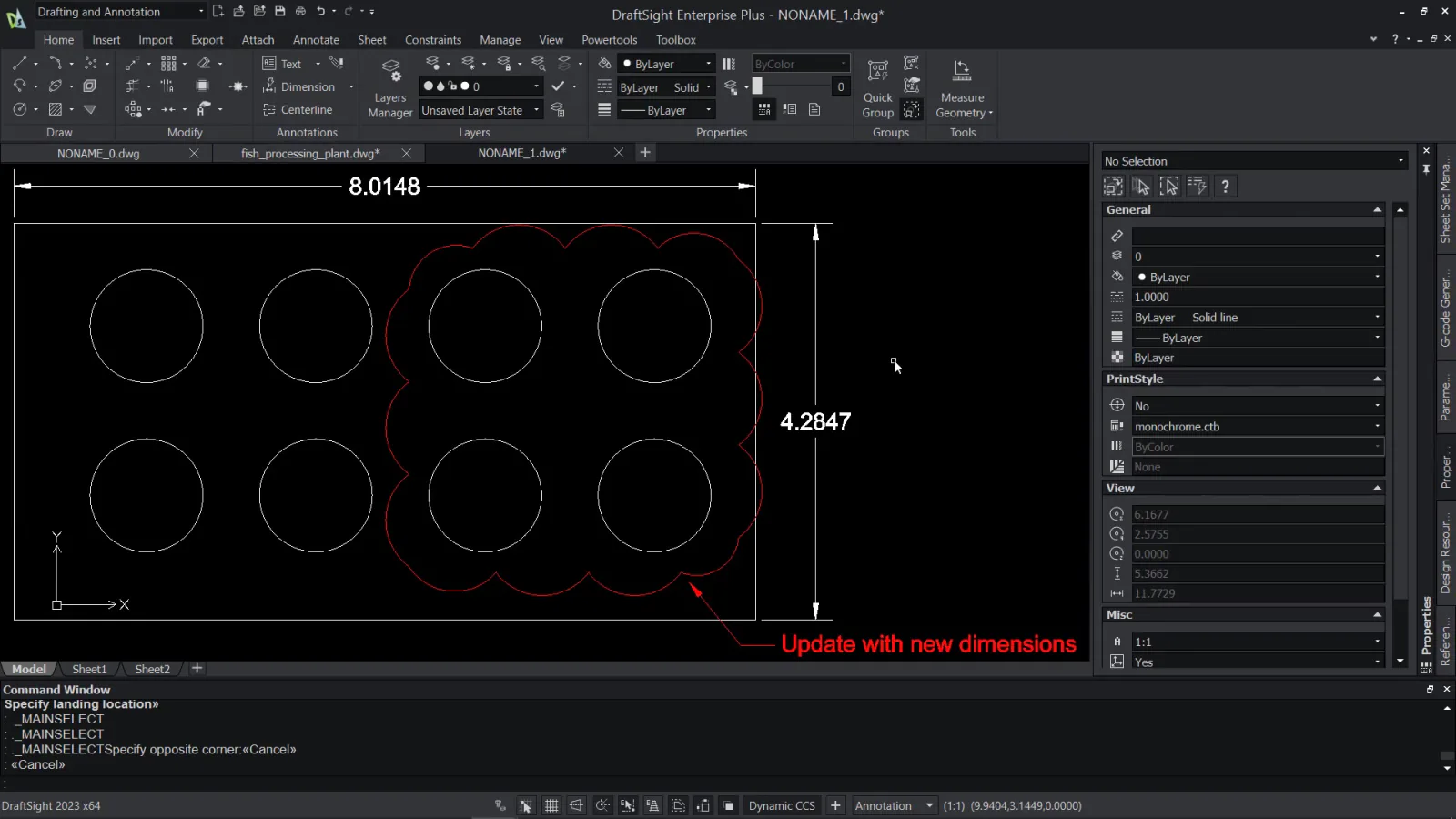This screenshot has width=1456, height=819.
Task: Pin the Properties palette with pushpin icon
Action: pos(1426,169)
